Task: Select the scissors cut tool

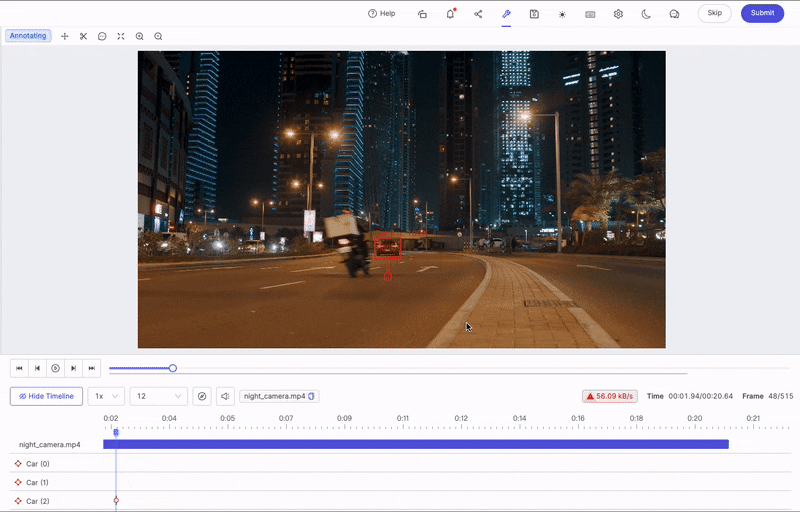Action: click(83, 36)
